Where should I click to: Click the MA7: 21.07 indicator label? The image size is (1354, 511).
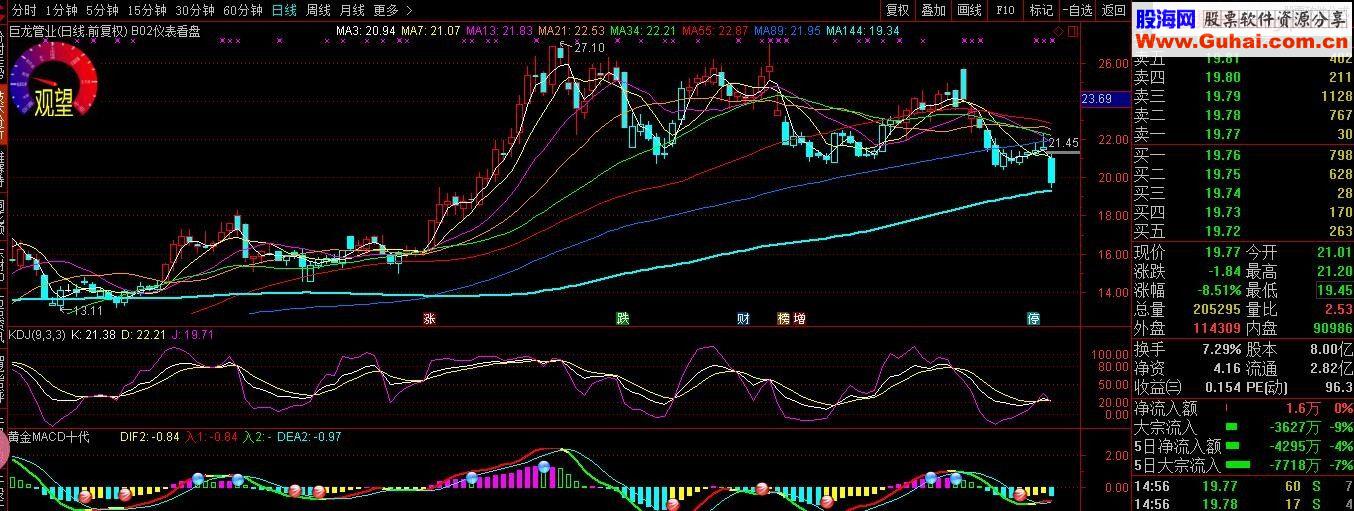[x=431, y=31]
